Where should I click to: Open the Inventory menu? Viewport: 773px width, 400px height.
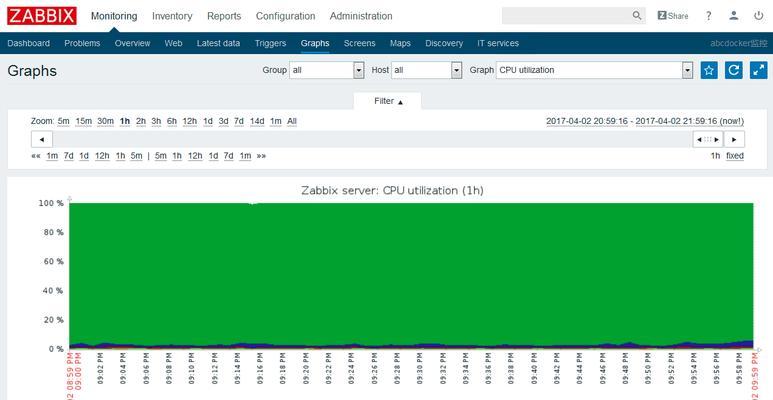(172, 16)
